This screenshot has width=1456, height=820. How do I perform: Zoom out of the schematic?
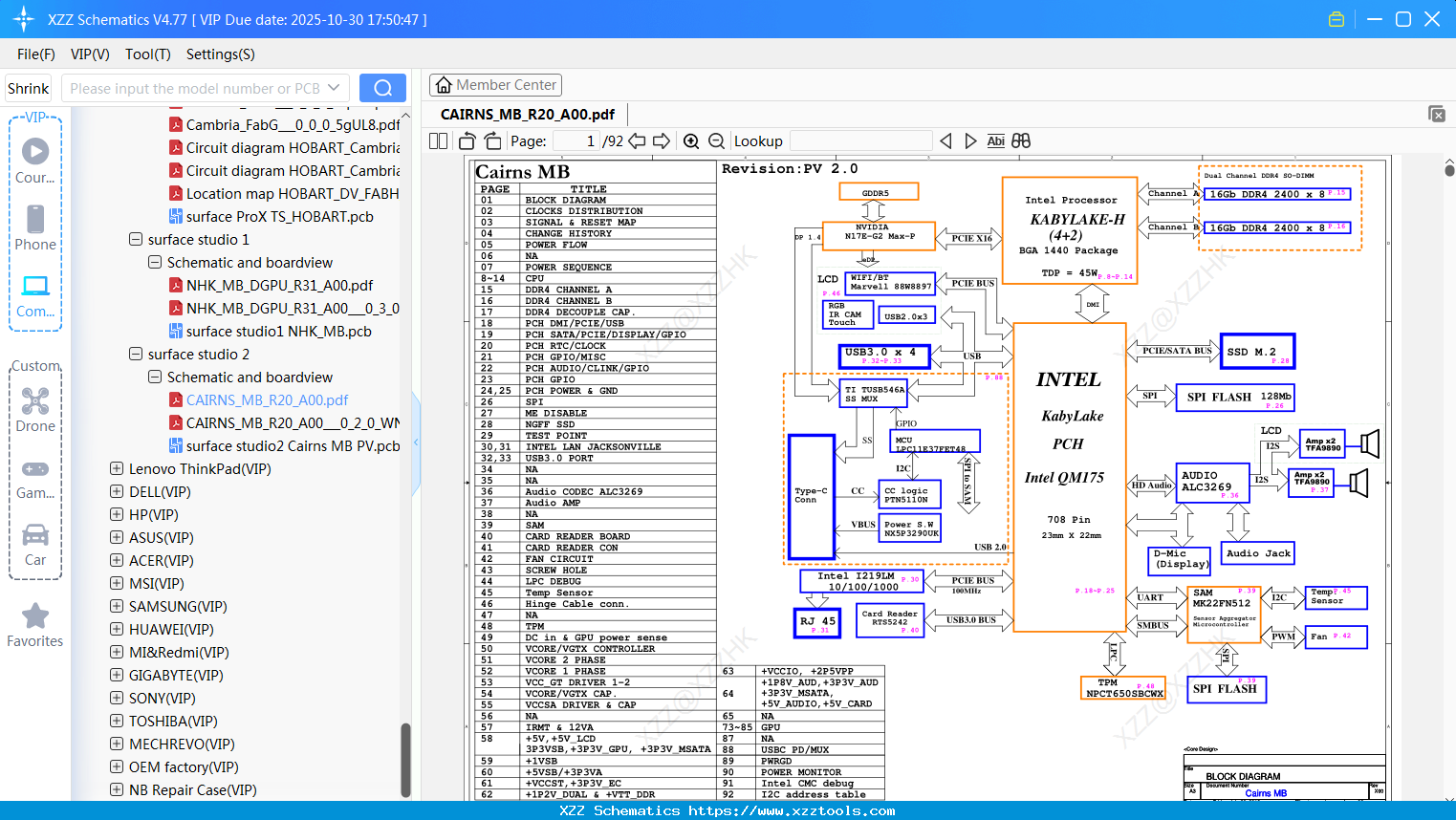(716, 140)
